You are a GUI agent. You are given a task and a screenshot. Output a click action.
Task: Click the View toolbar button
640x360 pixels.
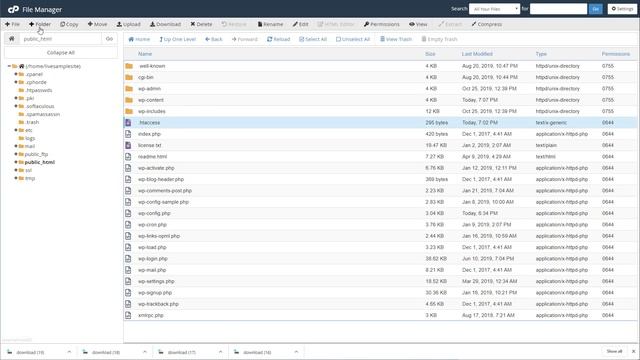tap(418, 24)
